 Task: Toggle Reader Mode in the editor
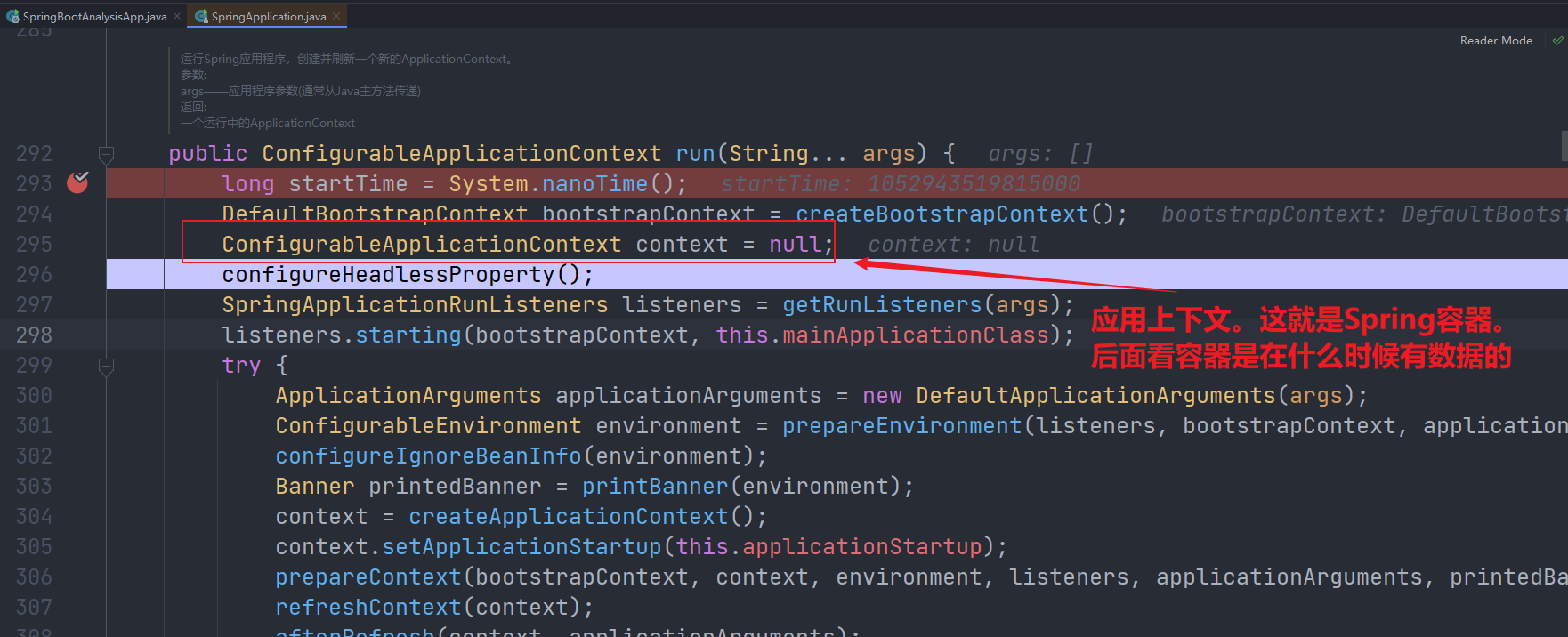(1495, 40)
